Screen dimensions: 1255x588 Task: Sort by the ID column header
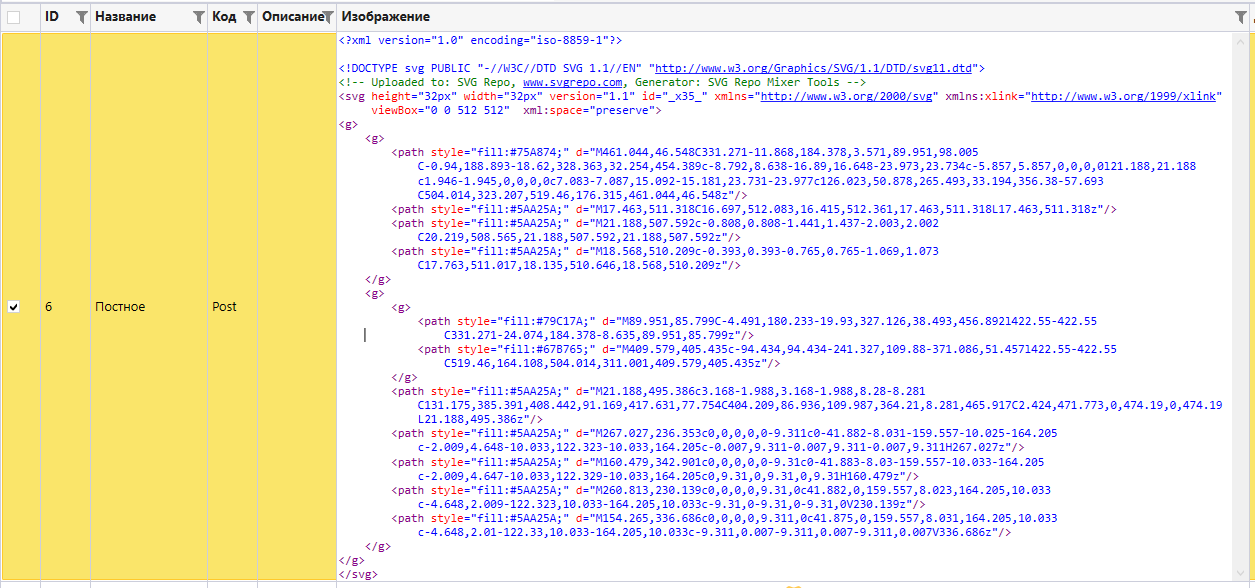pyautogui.click(x=53, y=17)
